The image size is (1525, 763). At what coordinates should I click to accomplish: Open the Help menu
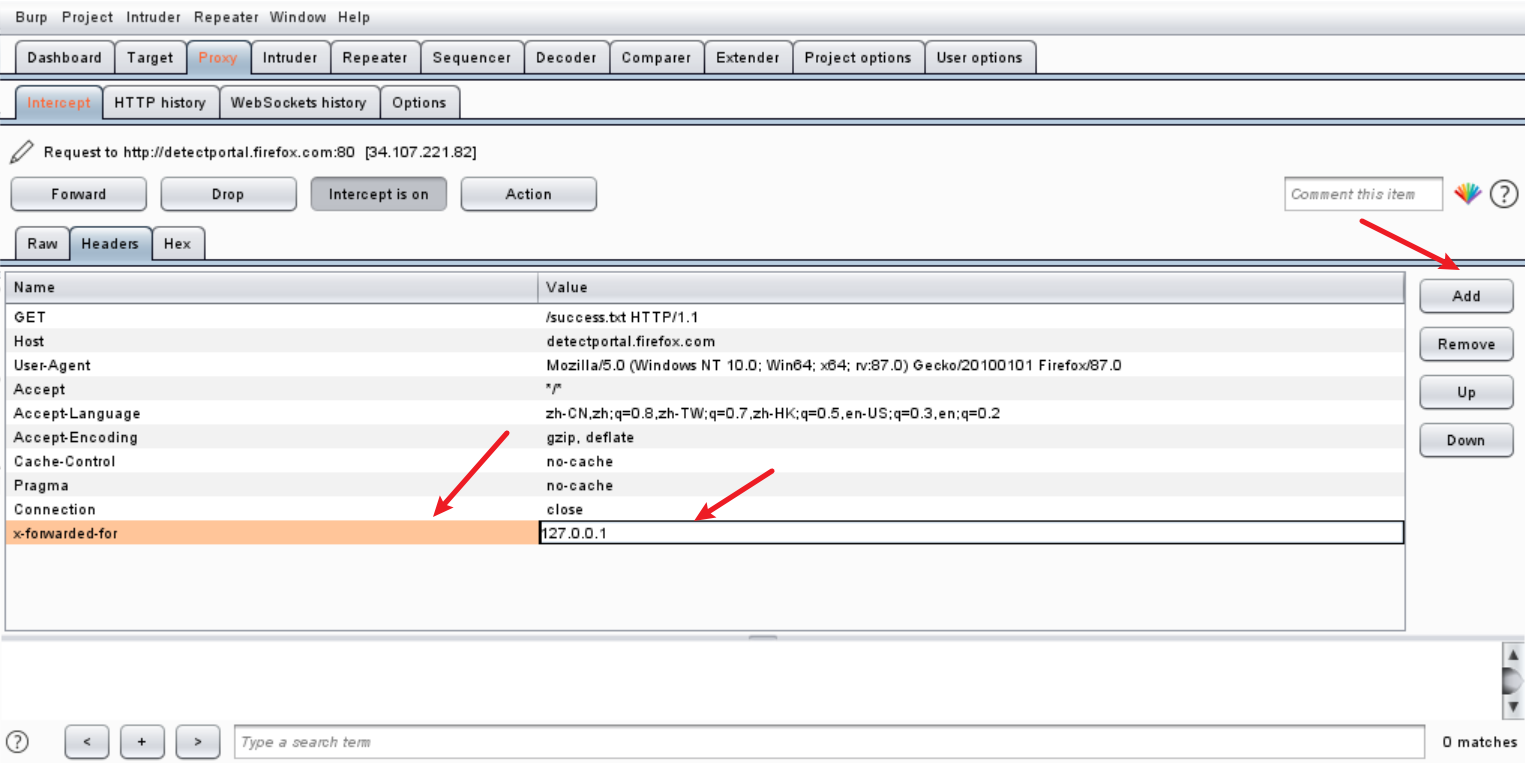click(x=354, y=17)
